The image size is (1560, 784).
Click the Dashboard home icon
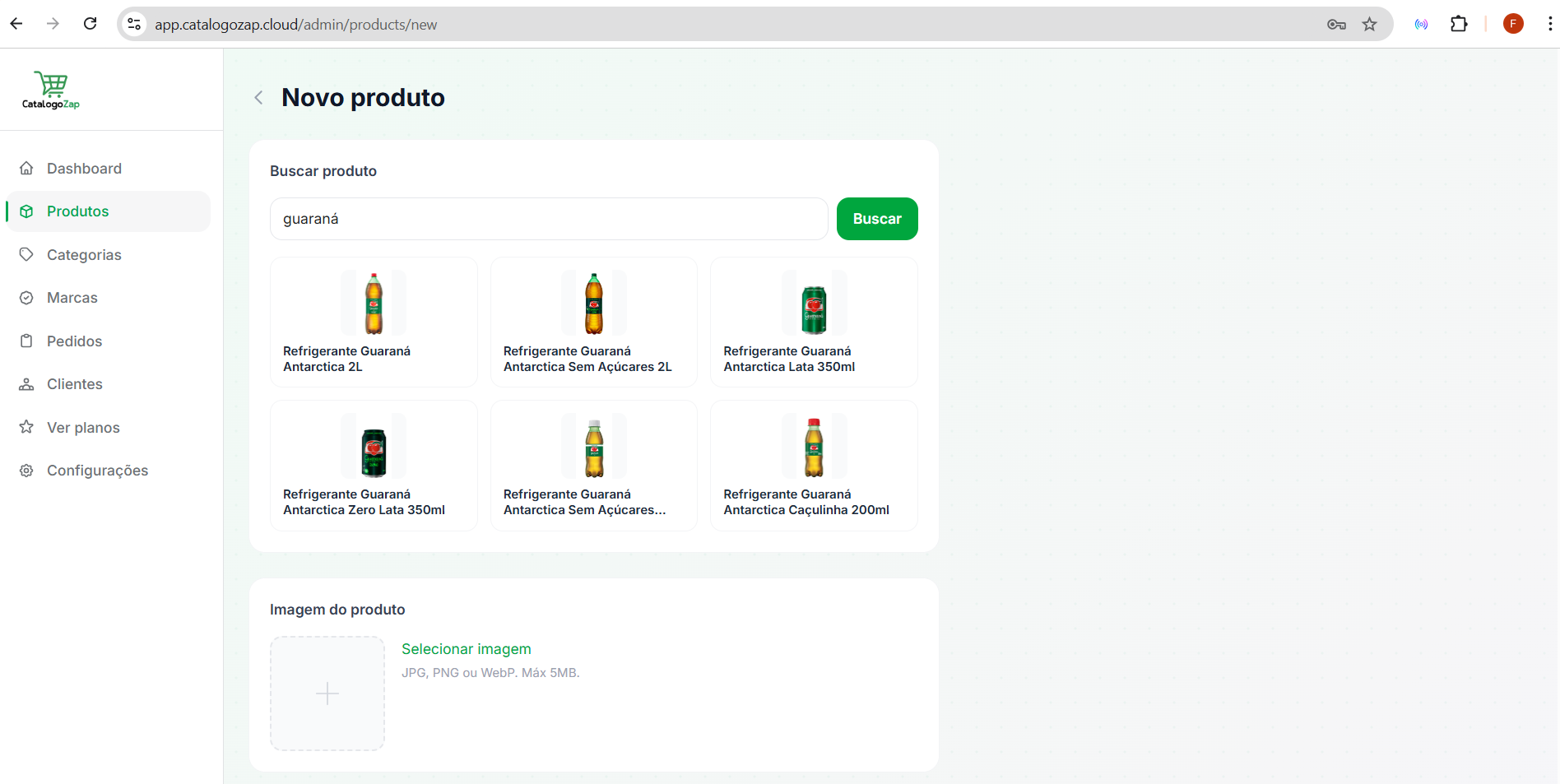(26, 169)
